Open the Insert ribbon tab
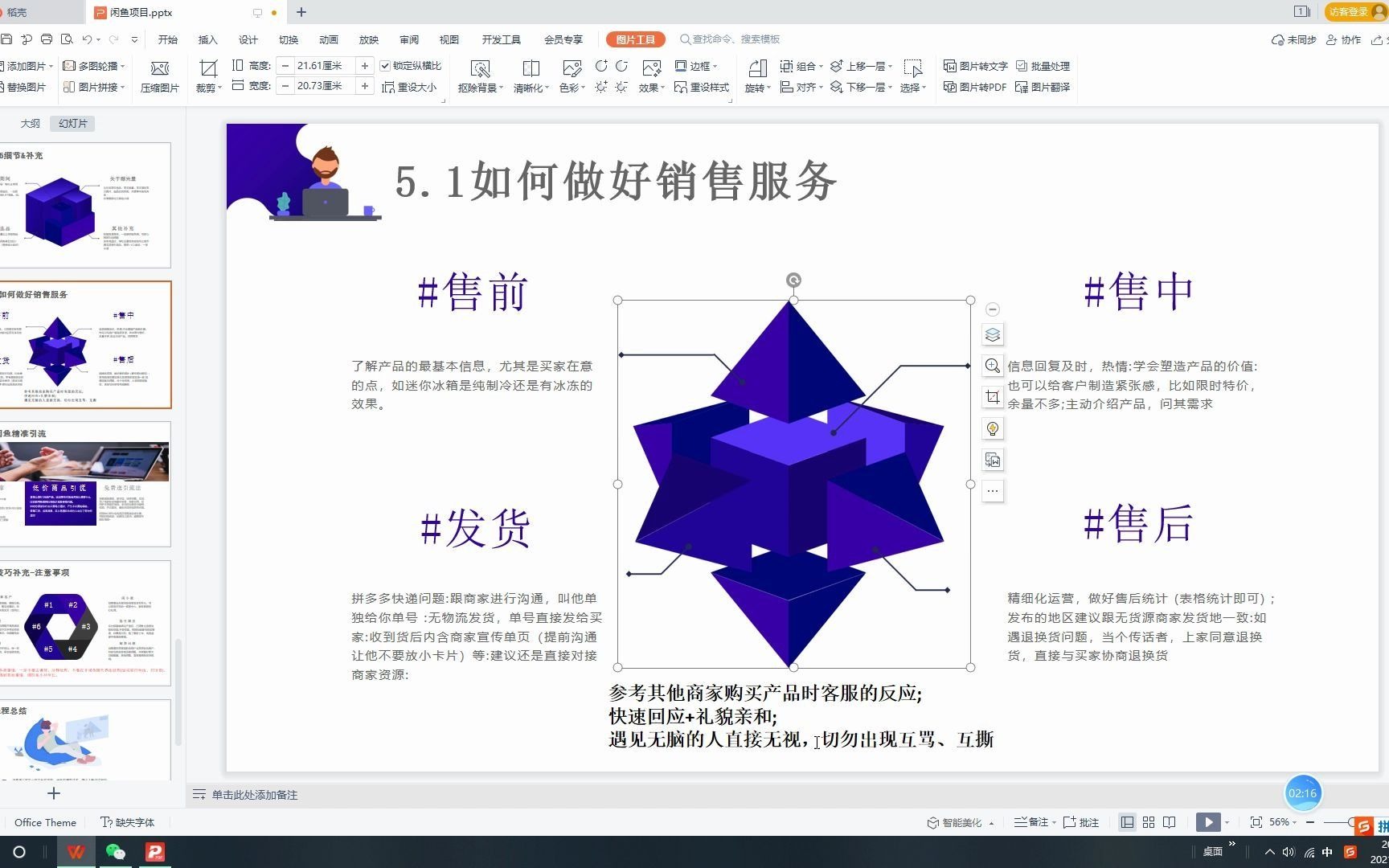Viewport: 1389px width, 868px height. coord(207,39)
